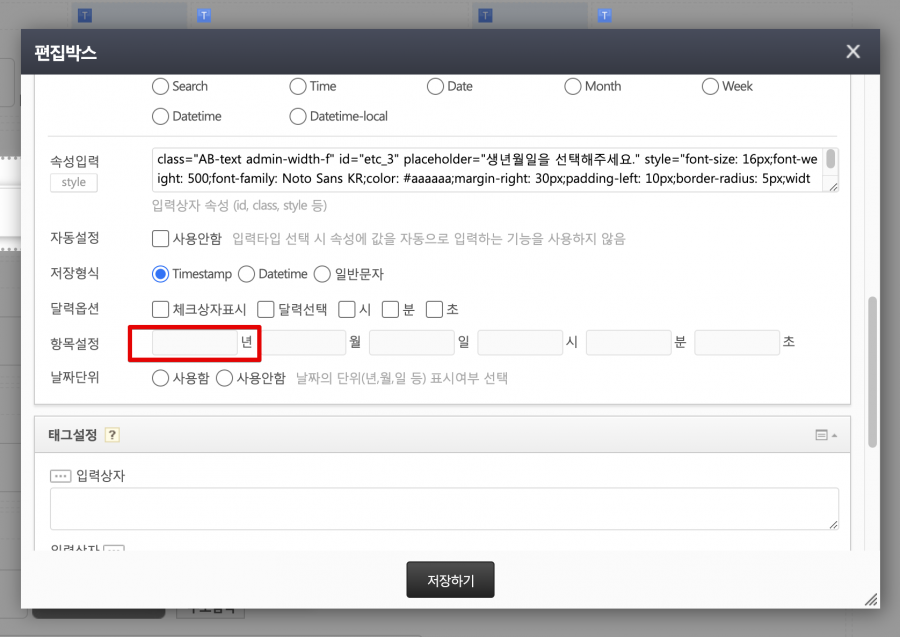
Task: Collapse the 태그설정 panel using header icon
Action: point(826,435)
